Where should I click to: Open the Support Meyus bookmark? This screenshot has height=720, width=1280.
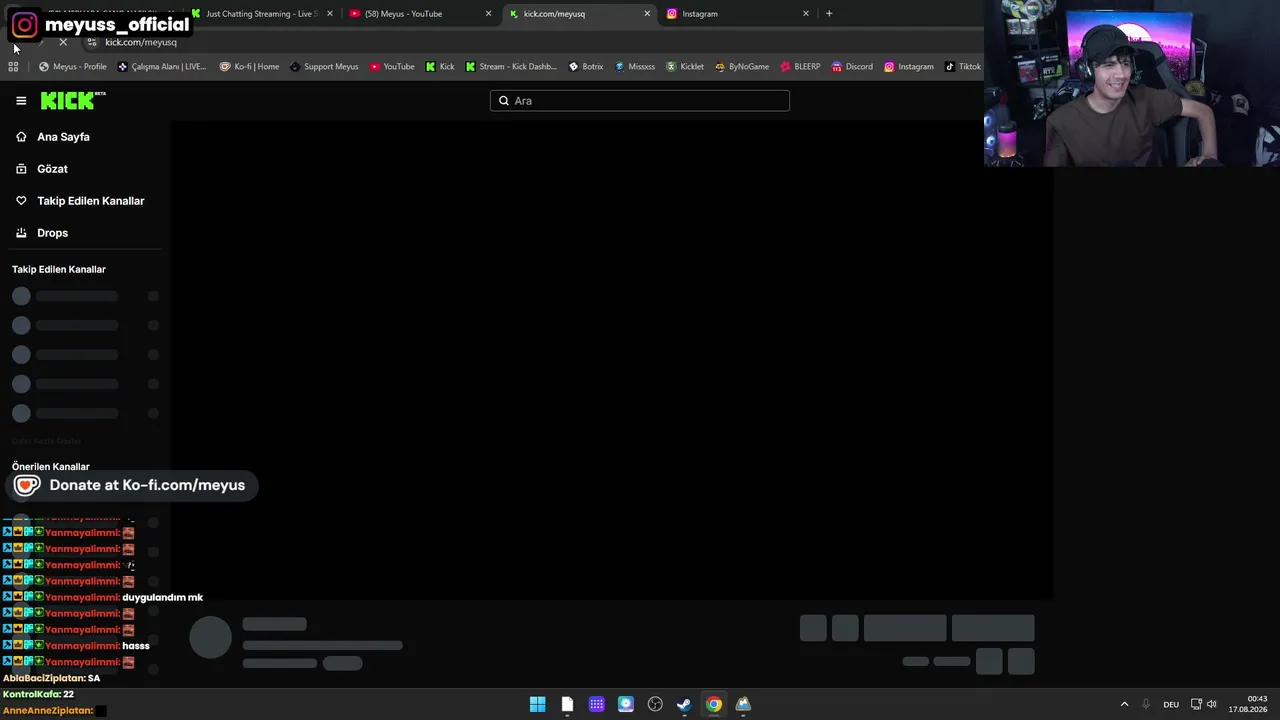(x=324, y=67)
